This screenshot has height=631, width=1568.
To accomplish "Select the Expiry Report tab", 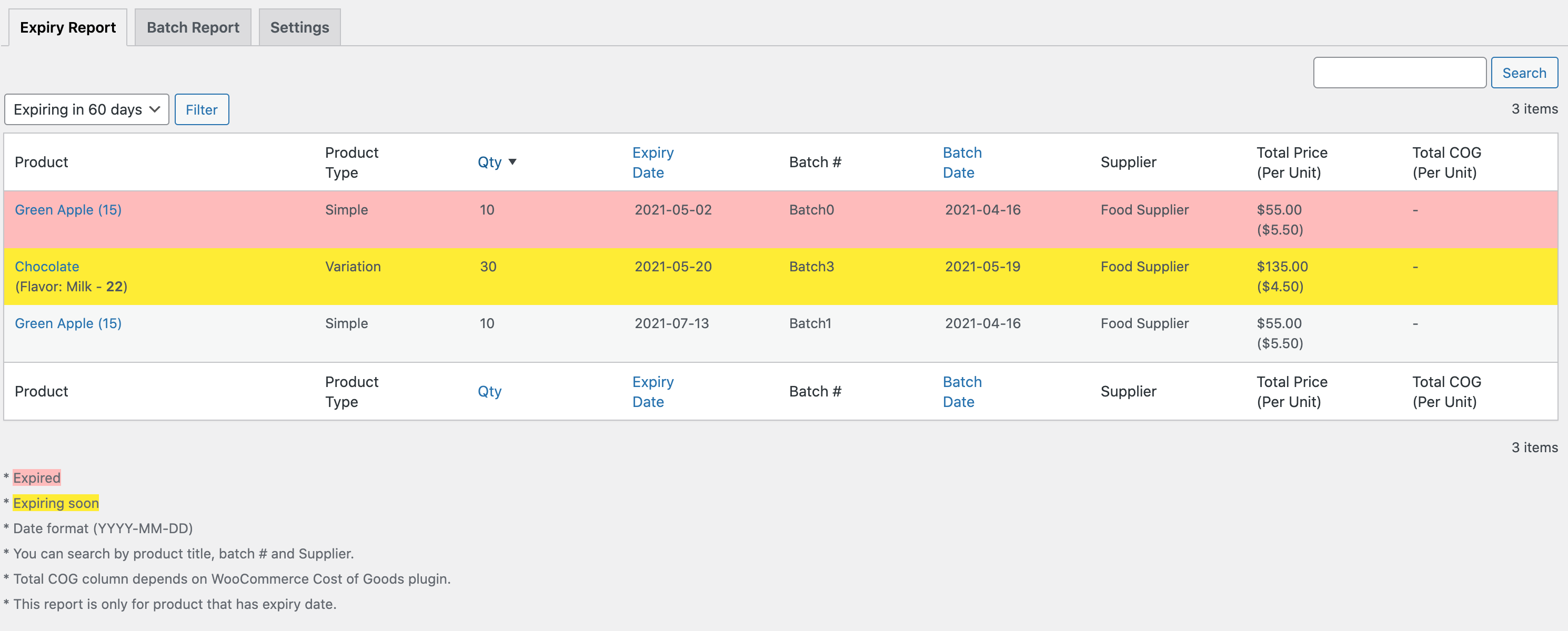I will (x=67, y=27).
